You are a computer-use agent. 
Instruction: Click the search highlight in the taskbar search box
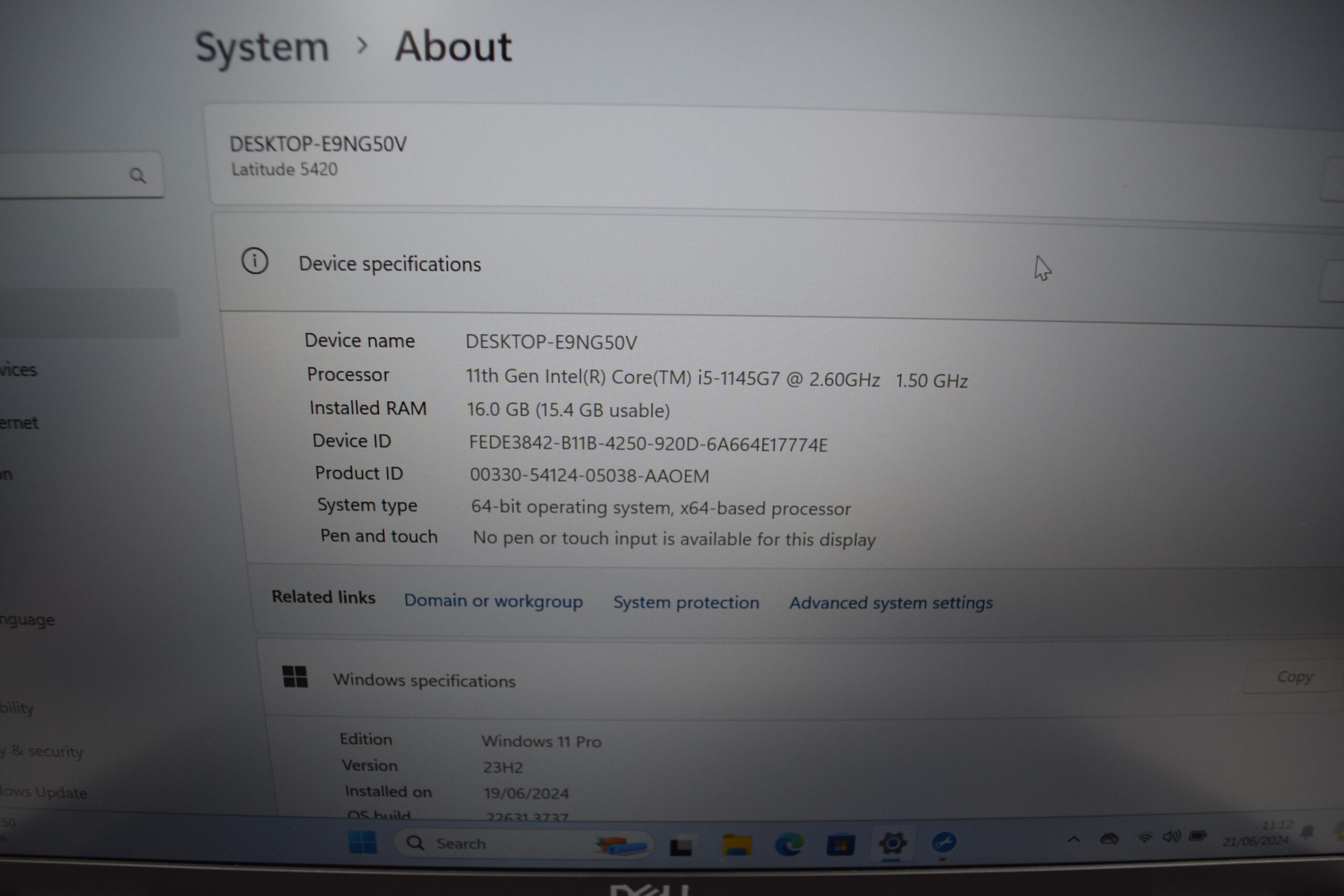point(621,845)
